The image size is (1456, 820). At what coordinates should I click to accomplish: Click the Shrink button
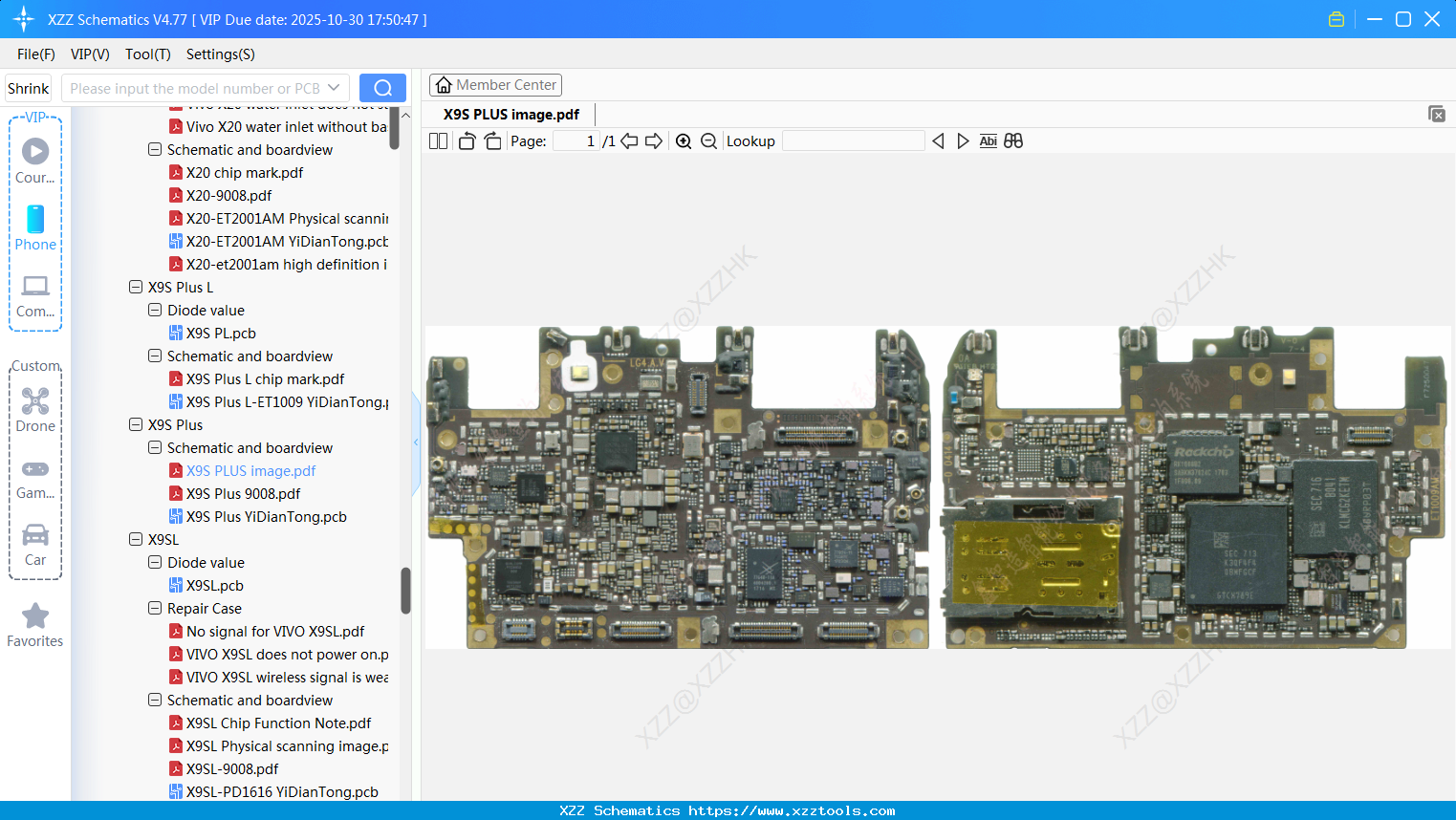[x=29, y=88]
